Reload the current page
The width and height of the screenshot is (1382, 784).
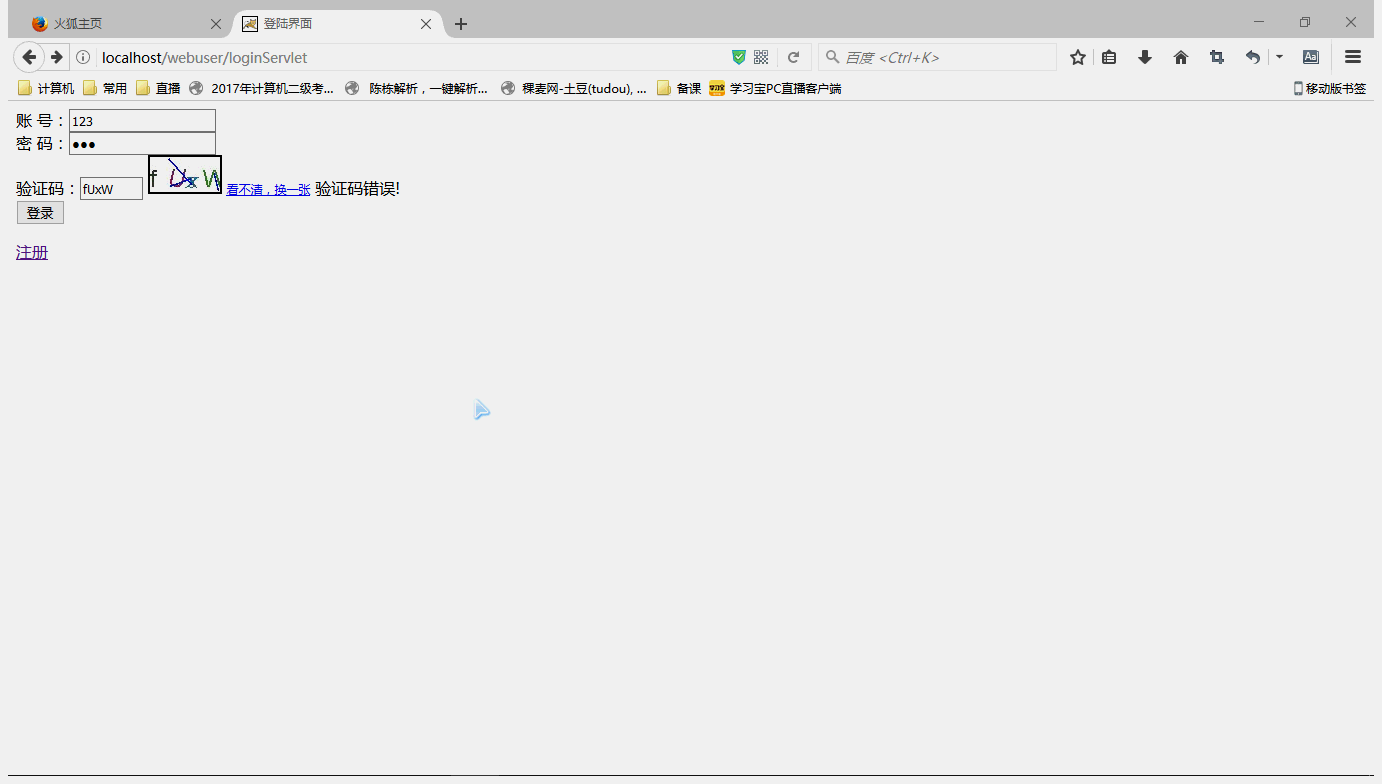click(793, 57)
